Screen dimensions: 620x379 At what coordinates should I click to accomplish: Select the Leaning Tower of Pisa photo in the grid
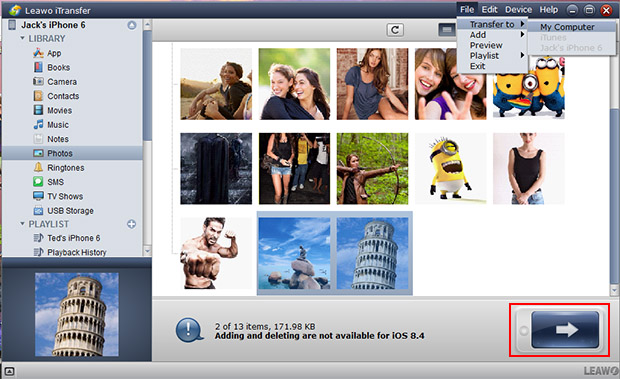[x=372, y=253]
